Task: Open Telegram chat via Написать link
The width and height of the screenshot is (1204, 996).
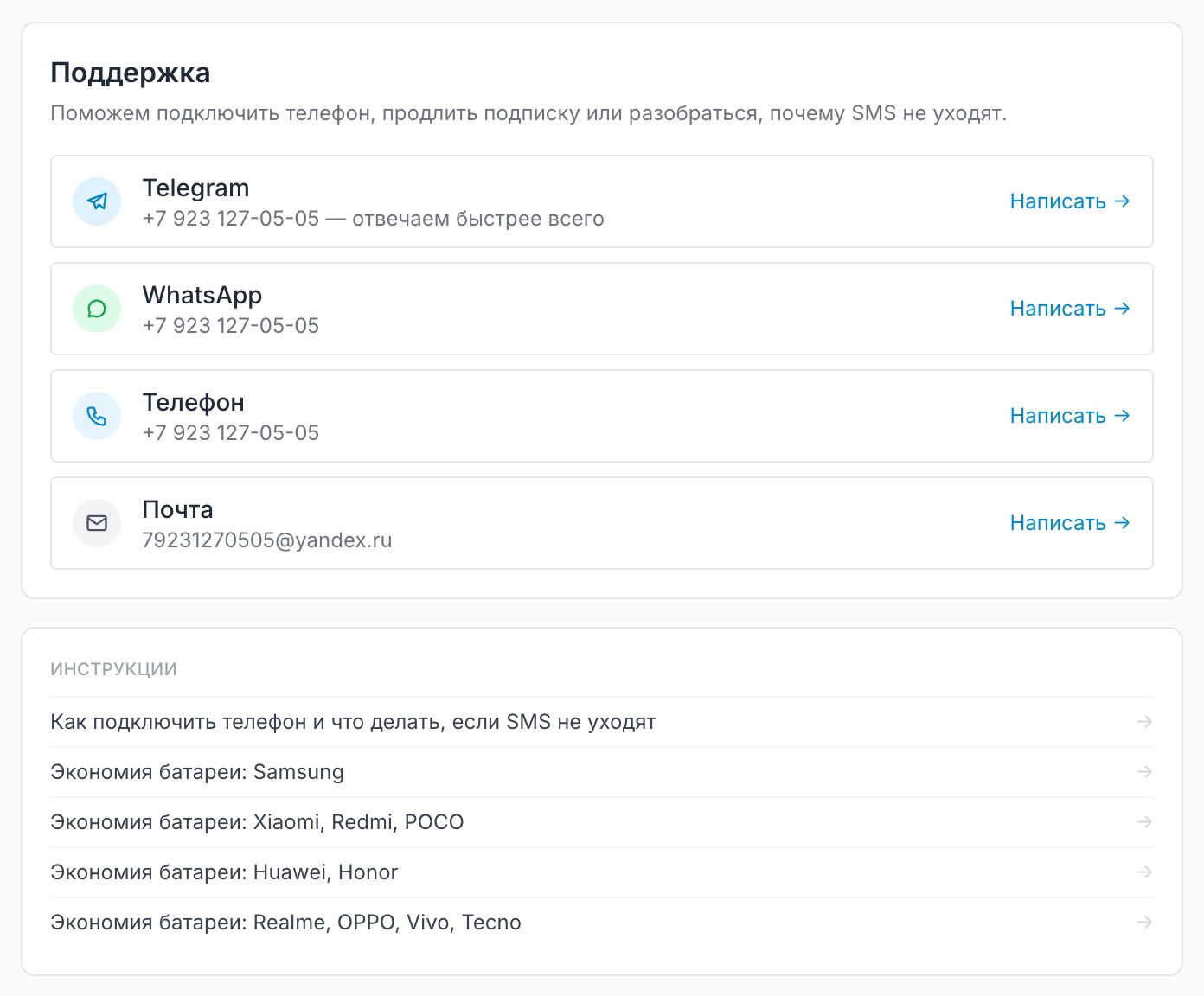Action: tap(1070, 201)
